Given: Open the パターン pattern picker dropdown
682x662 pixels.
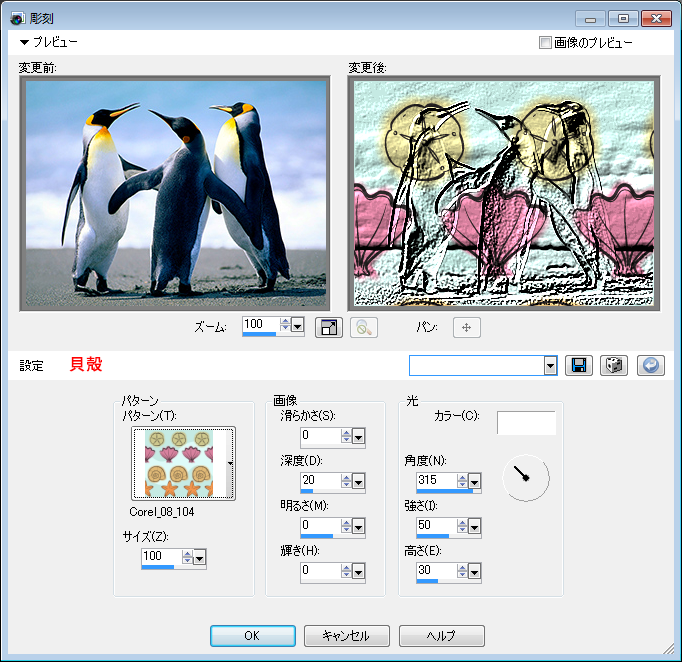Looking at the screenshot, I should (231, 464).
